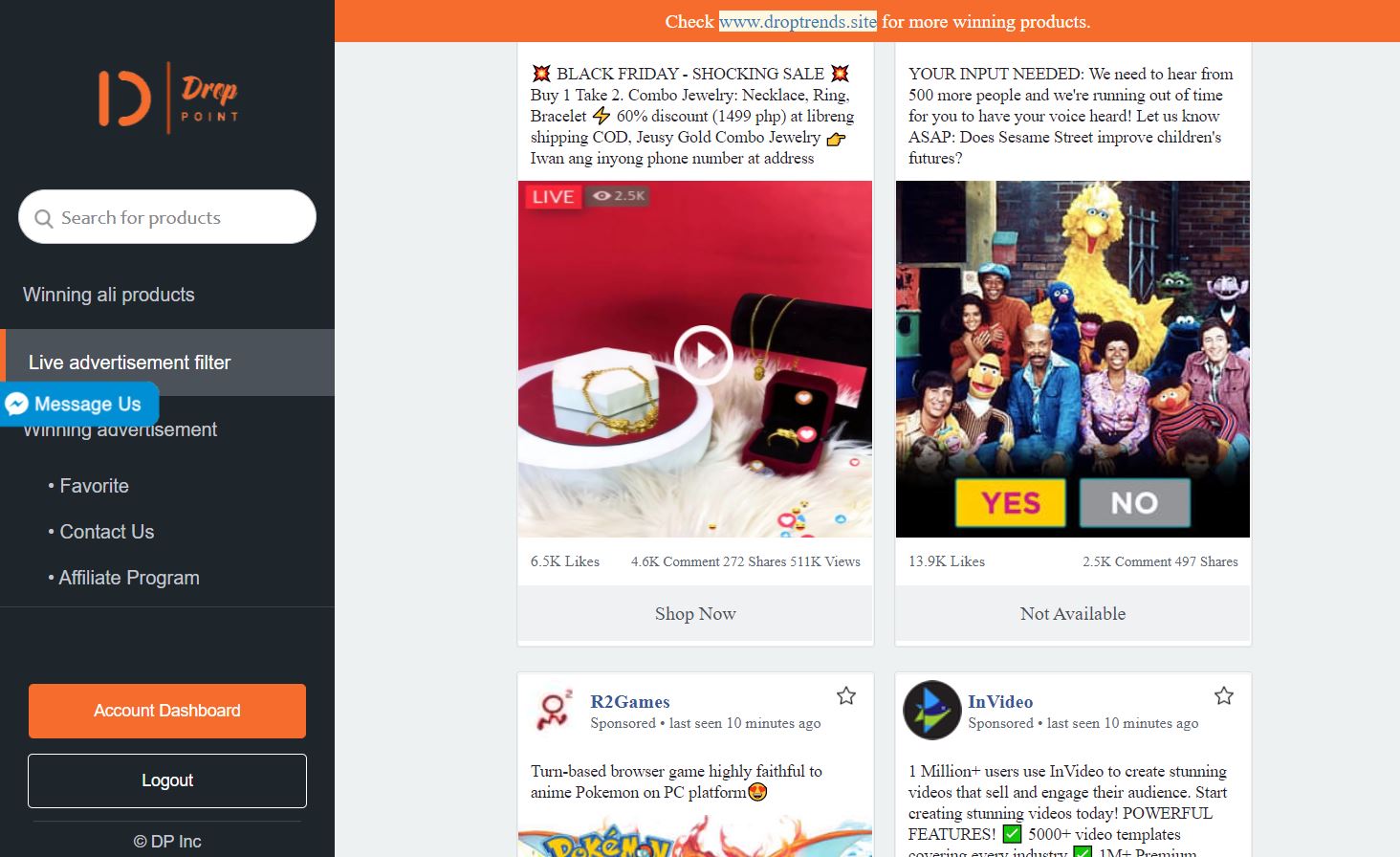Click the Logout button

point(167,780)
